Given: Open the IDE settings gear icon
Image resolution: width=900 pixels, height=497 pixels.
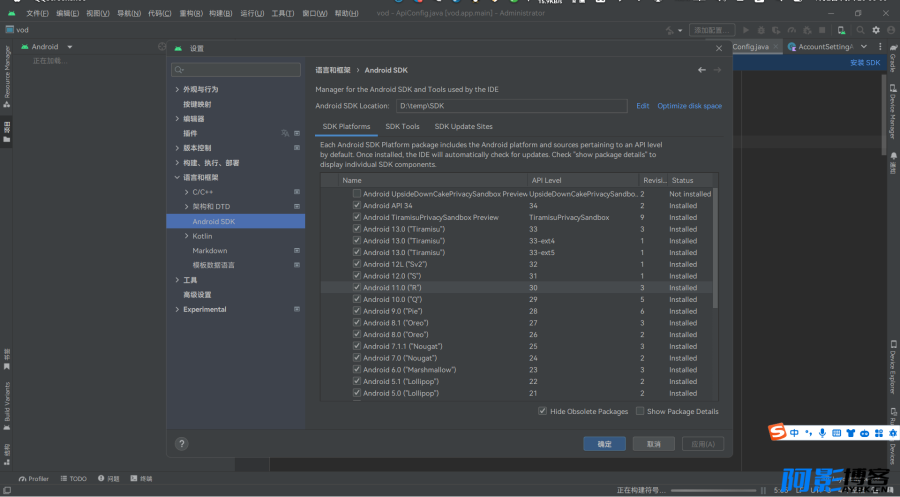Looking at the screenshot, I should [x=876, y=30].
